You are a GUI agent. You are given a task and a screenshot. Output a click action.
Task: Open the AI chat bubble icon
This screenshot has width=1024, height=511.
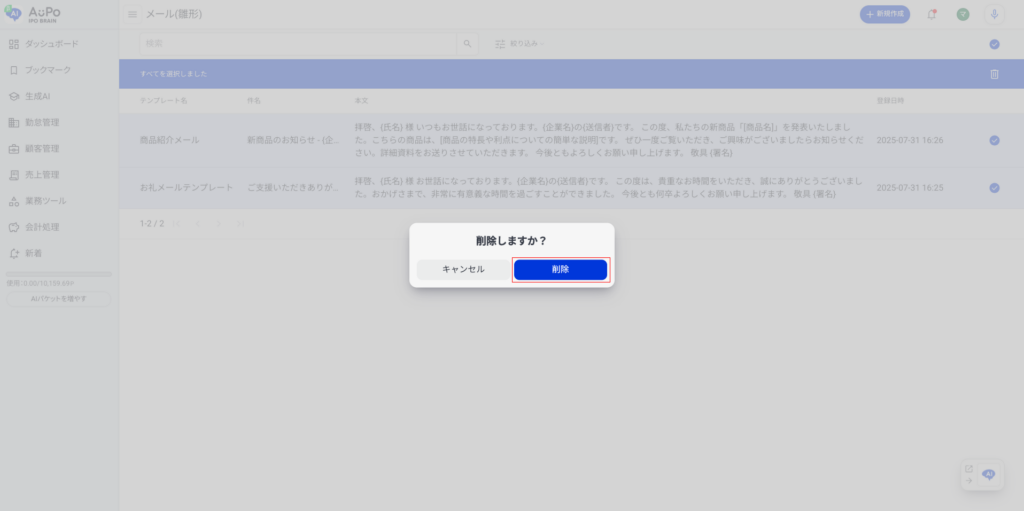pyautogui.click(x=989, y=474)
